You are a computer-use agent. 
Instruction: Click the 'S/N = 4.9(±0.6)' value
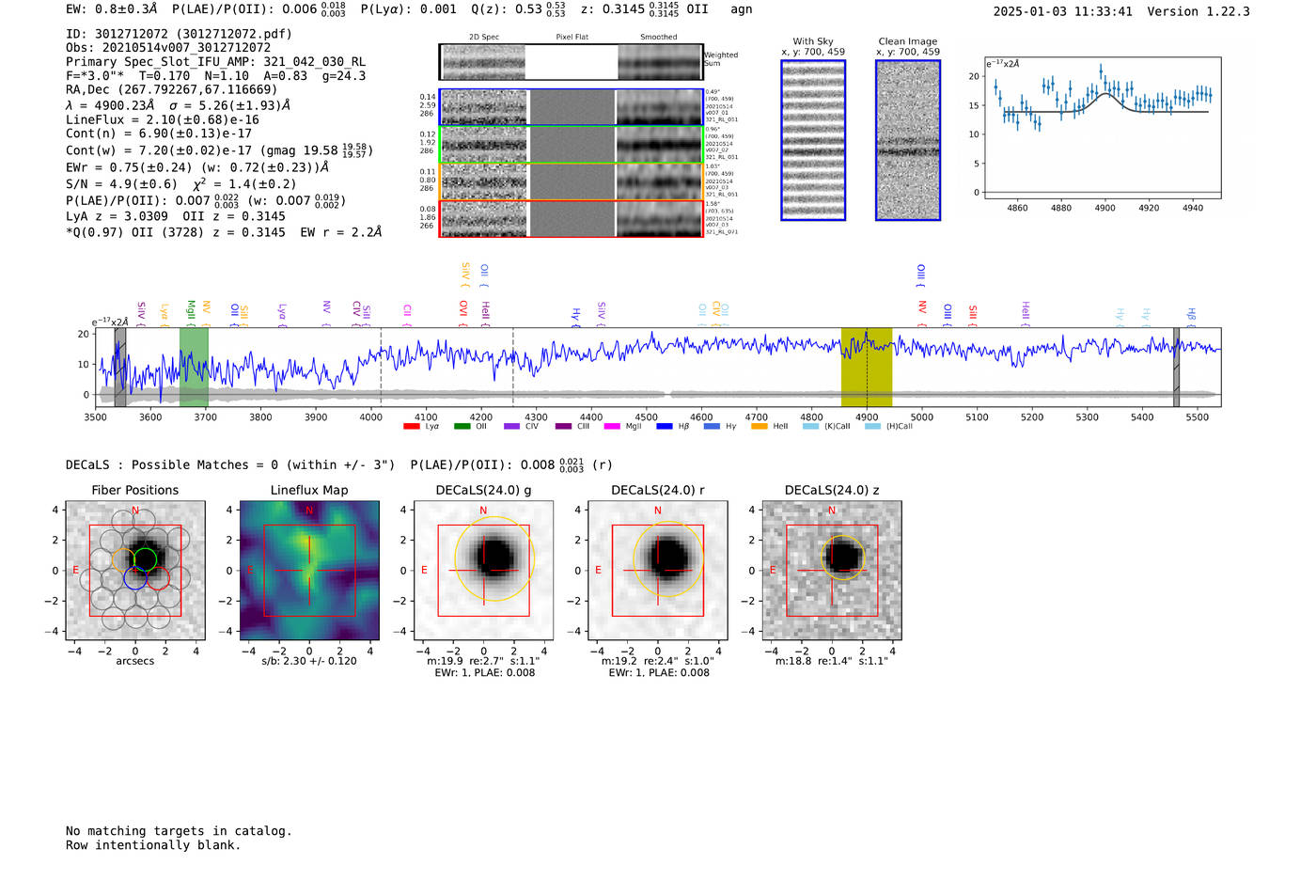[121, 184]
